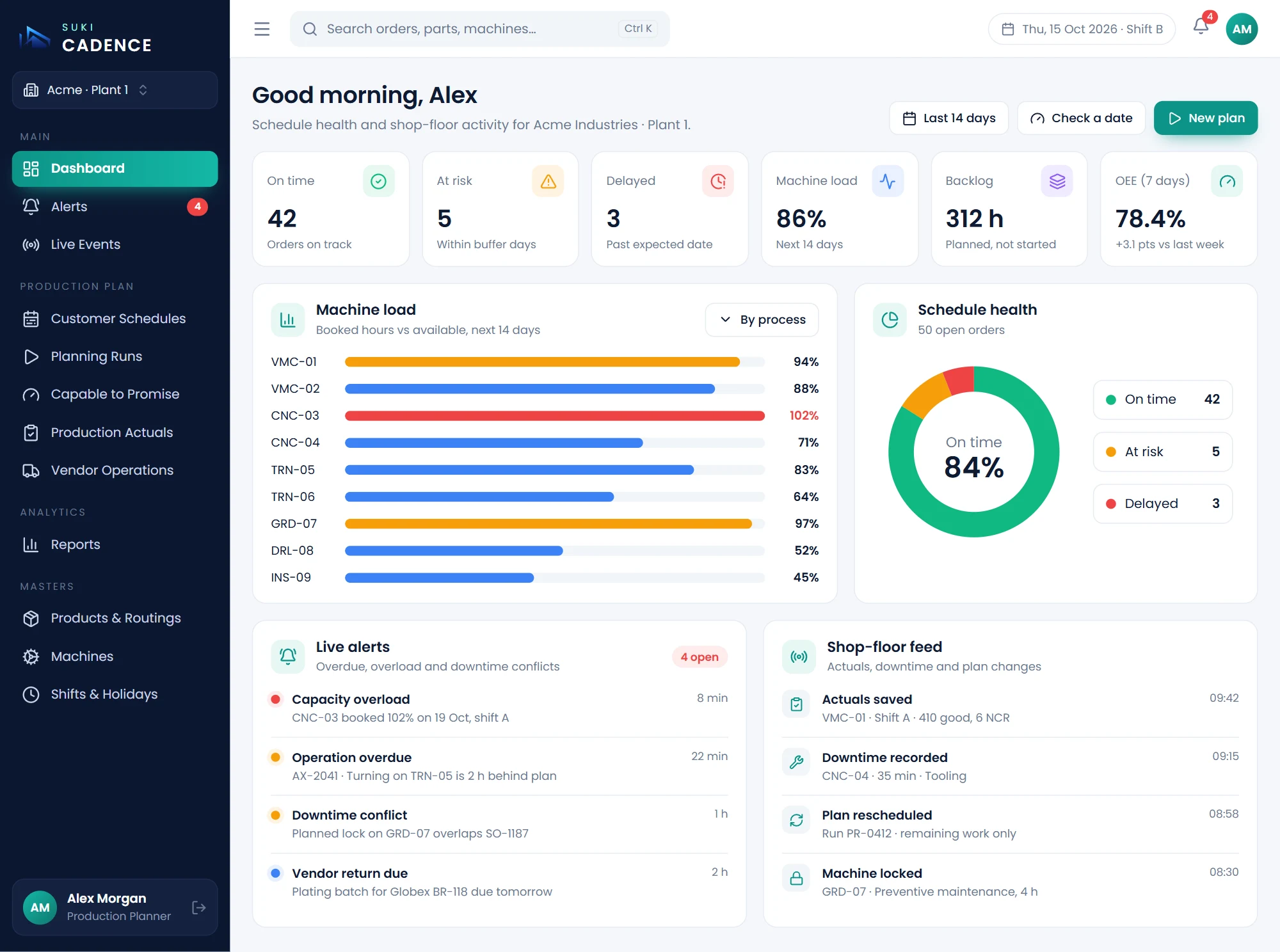Click the At risk warning triangle icon
This screenshot has width=1280, height=952.
[548, 181]
